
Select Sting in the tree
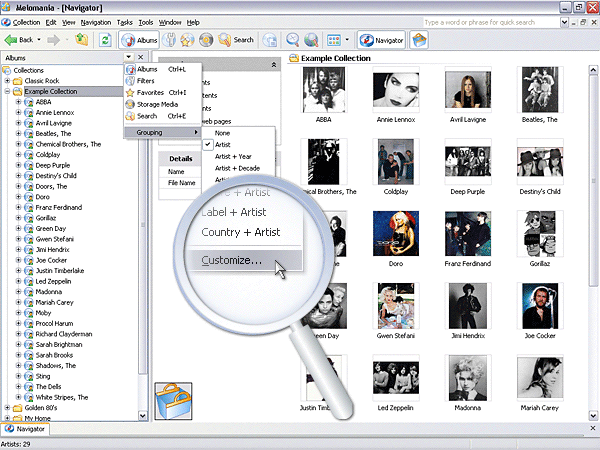pyautogui.click(x=43, y=376)
